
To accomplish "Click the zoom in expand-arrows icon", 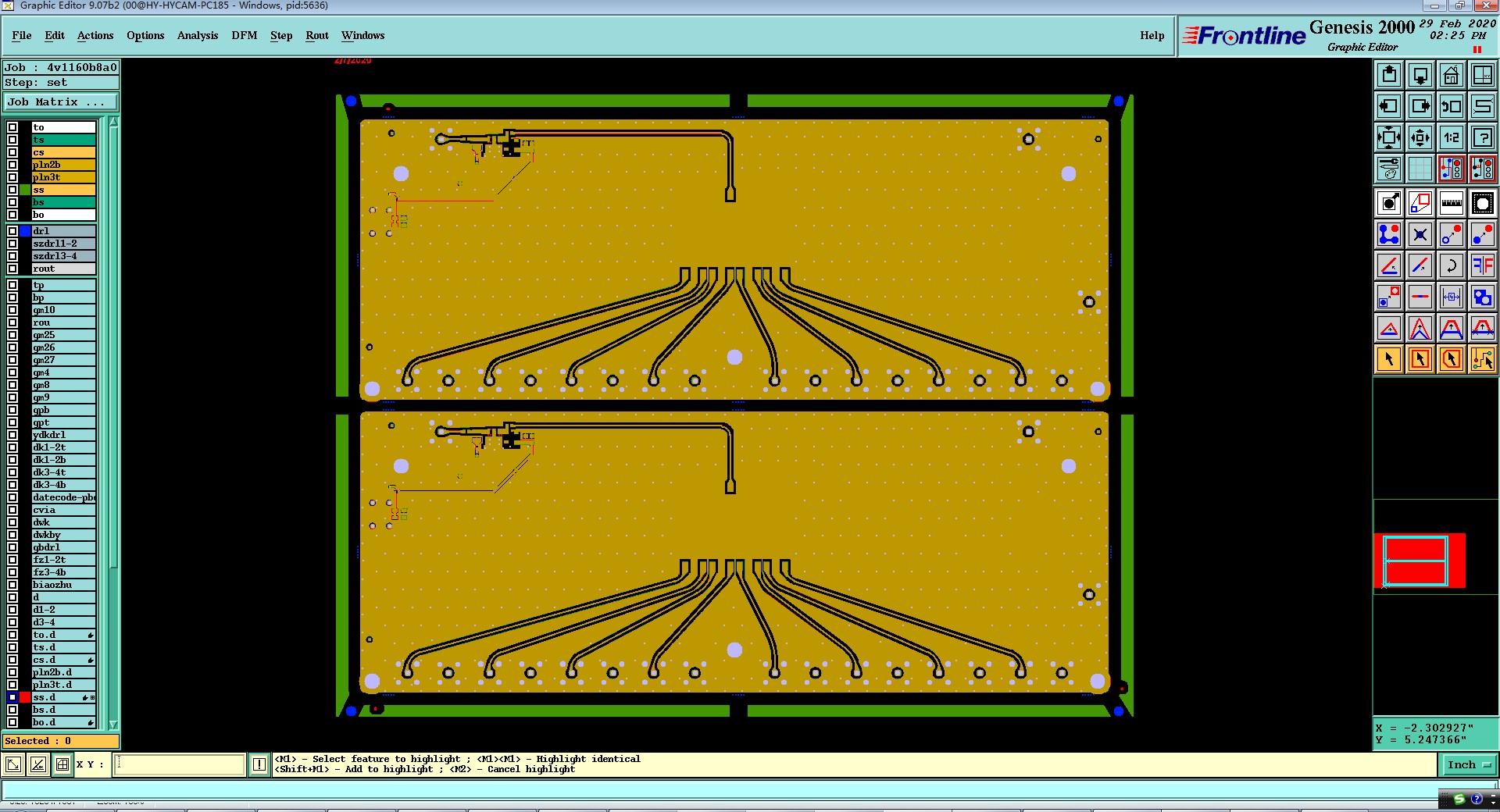I will point(1389,137).
